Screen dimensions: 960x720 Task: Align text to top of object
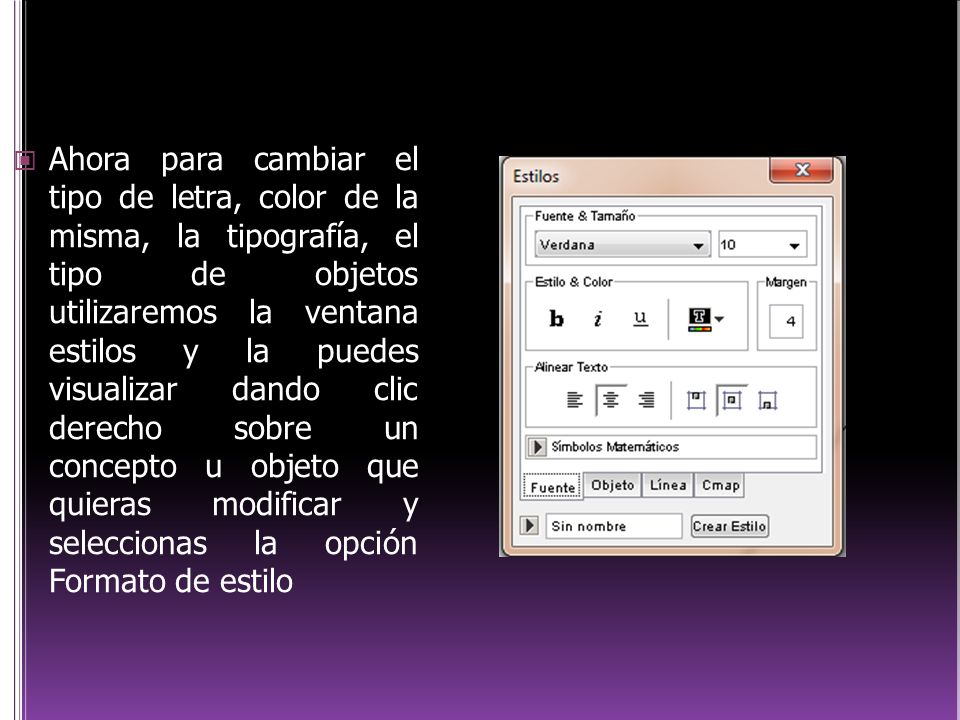point(696,400)
